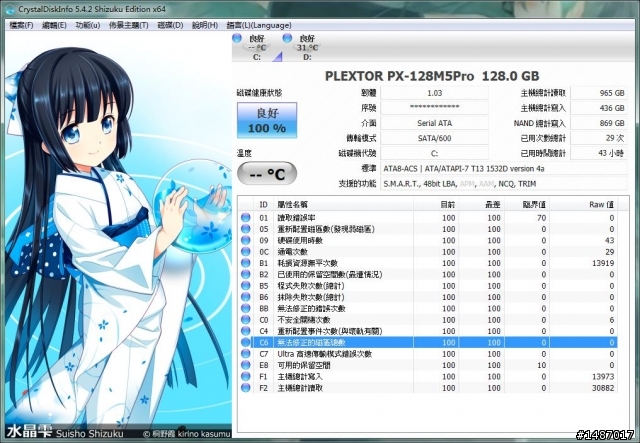640x443 pixels.
Task: Click raw value 30882 in F2 row
Action: (603, 388)
